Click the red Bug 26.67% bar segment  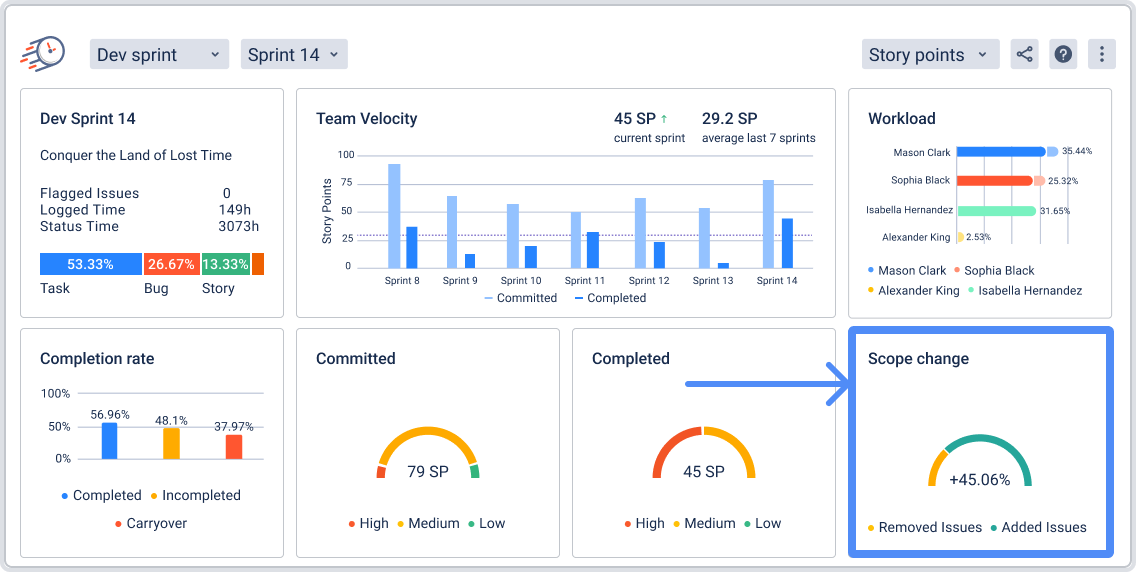(171, 264)
